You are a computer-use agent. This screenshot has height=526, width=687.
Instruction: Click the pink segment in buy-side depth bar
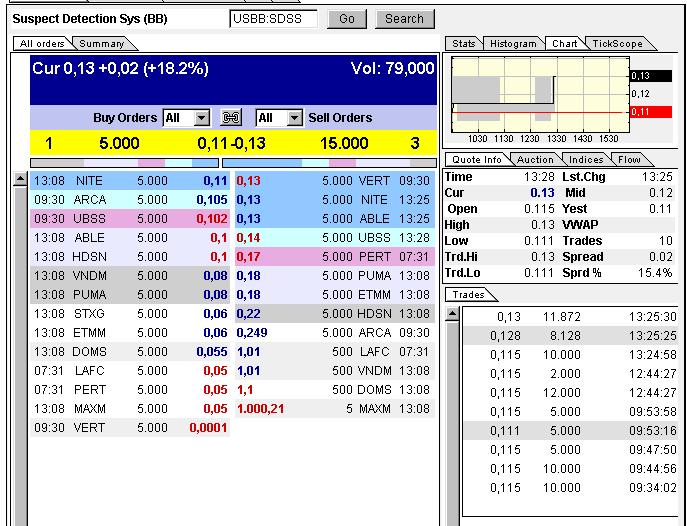[151, 162]
